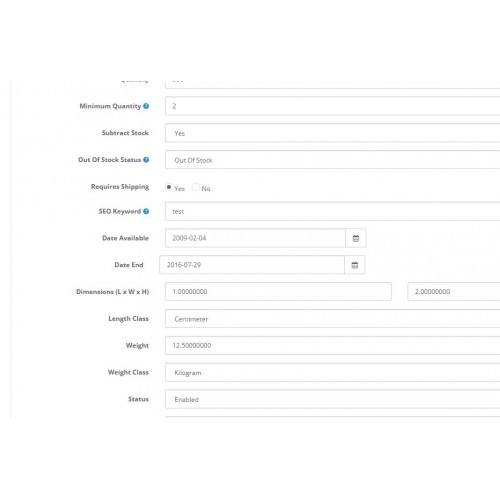This screenshot has width=500, height=500.
Task: Open the Subtract Stock dropdown
Action: click(x=332, y=133)
